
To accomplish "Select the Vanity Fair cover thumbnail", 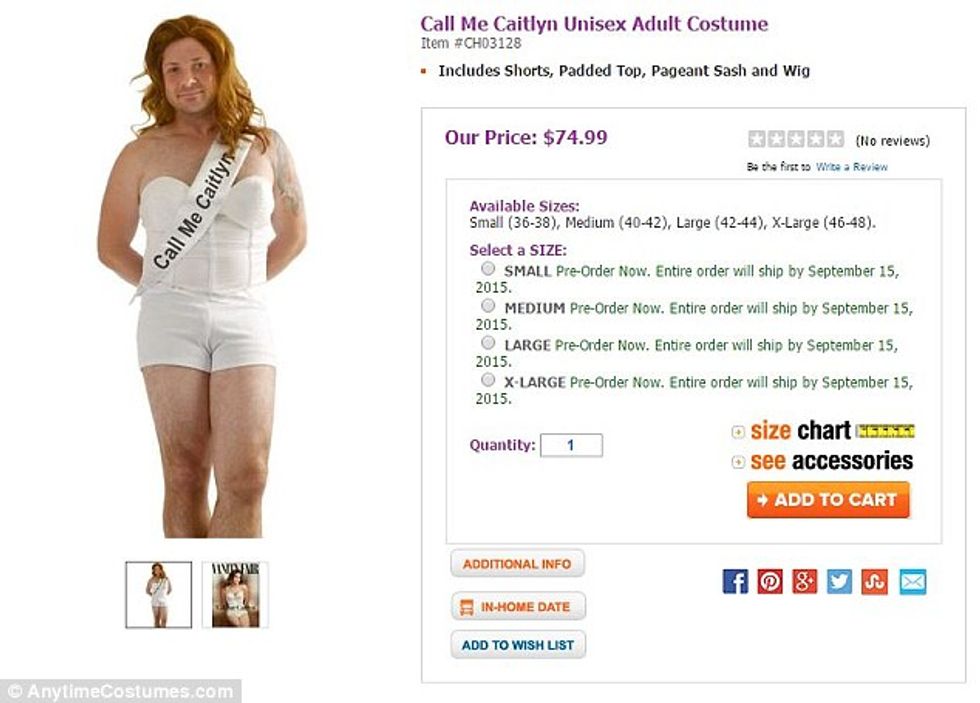I will (235, 595).
